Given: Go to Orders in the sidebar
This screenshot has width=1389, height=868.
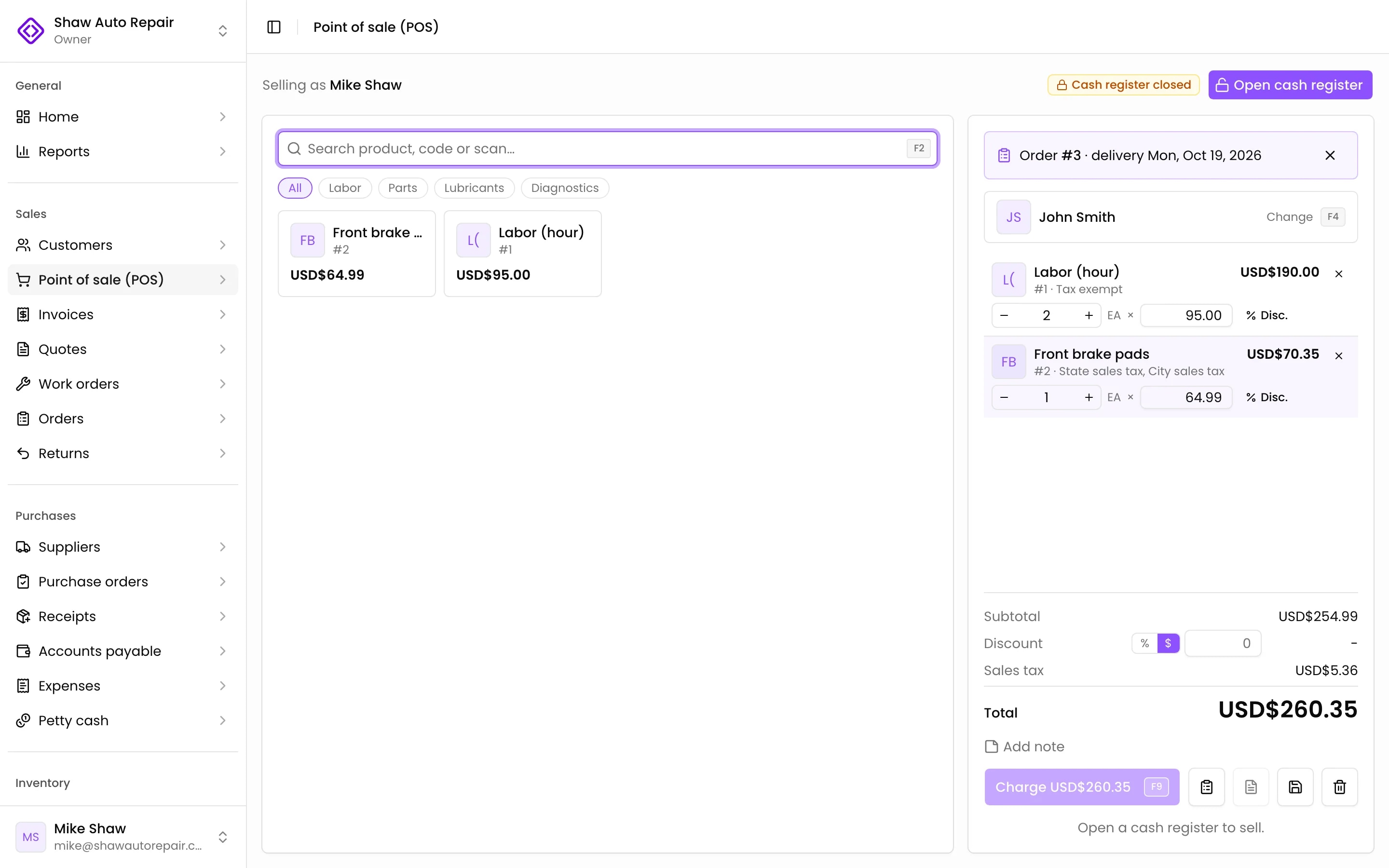Looking at the screenshot, I should [x=123, y=419].
